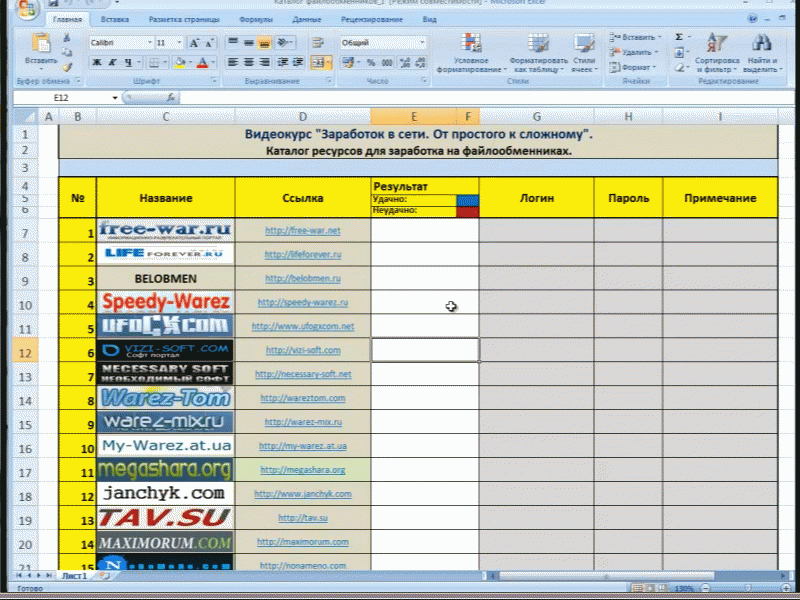Image resolution: width=800 pixels, height=600 pixels.
Task: Select the Лист1 sheet tab
Action: (74, 576)
